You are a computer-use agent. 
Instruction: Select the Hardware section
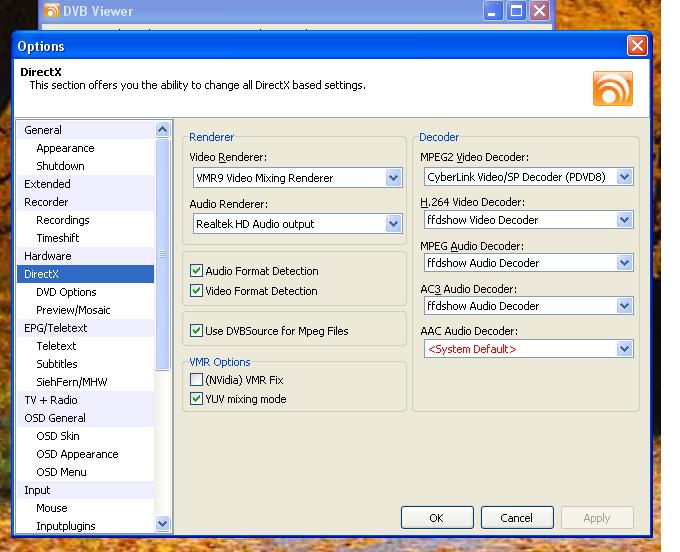pos(85,256)
